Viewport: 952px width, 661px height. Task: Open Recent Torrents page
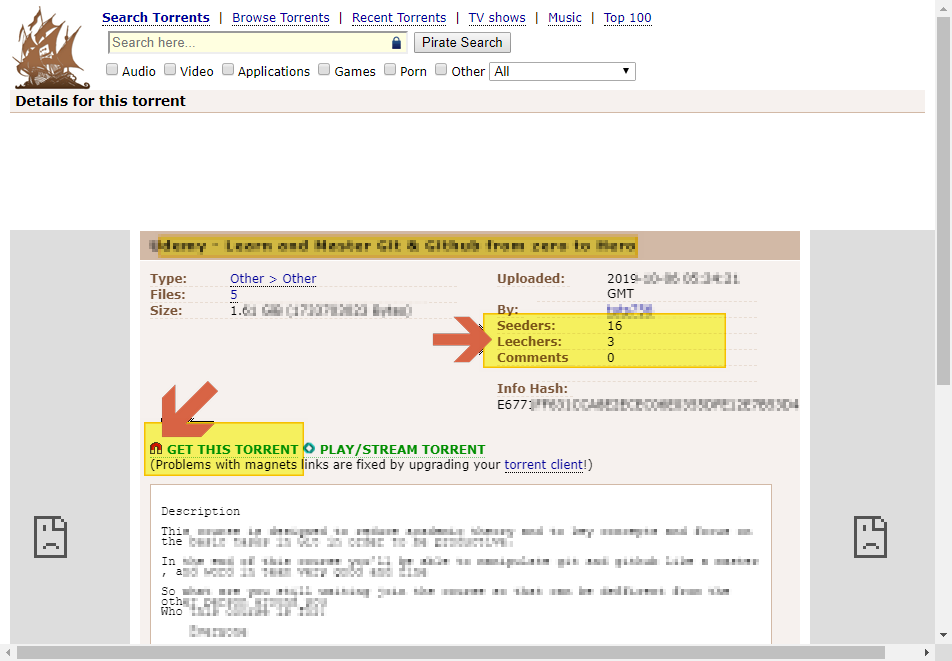click(x=399, y=18)
